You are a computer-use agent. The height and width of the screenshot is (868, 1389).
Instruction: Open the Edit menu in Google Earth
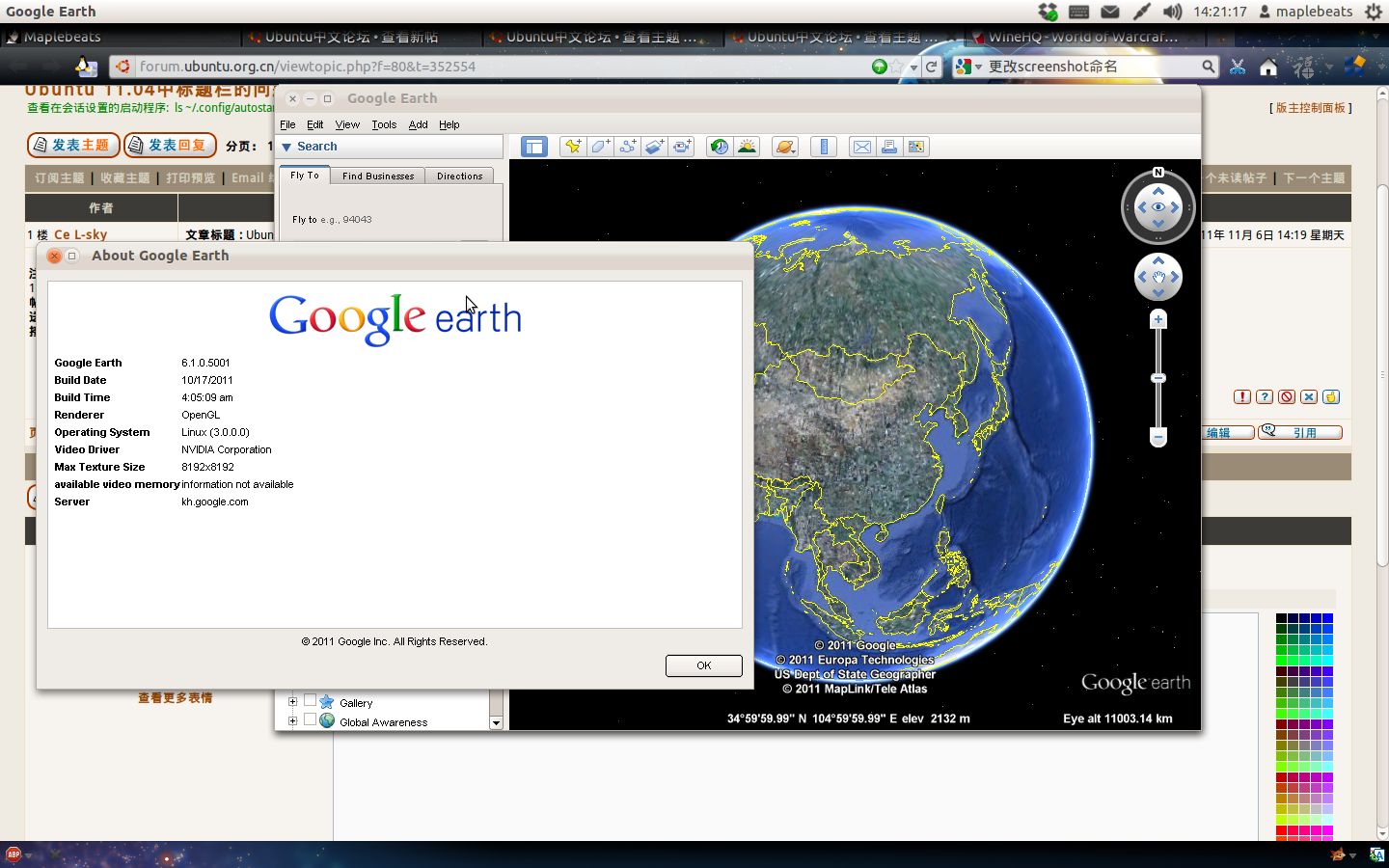point(315,124)
